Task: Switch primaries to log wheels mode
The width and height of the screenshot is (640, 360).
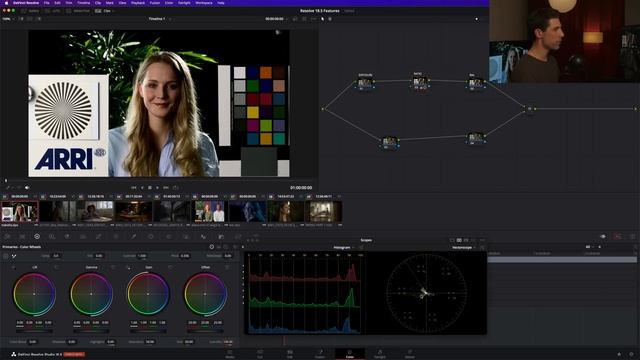Action: pos(226,247)
